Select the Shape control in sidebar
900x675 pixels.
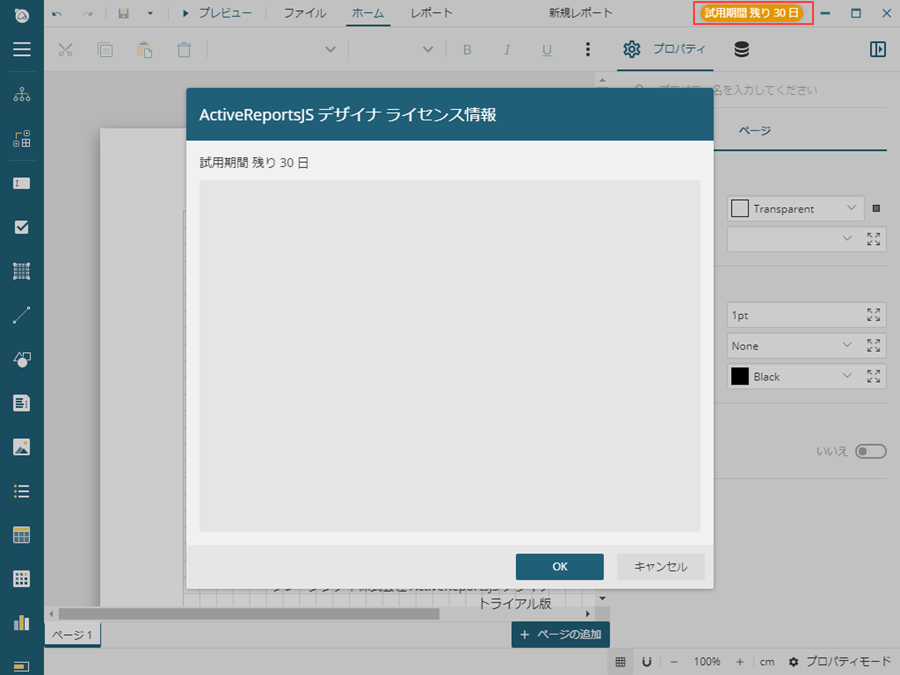(22, 359)
